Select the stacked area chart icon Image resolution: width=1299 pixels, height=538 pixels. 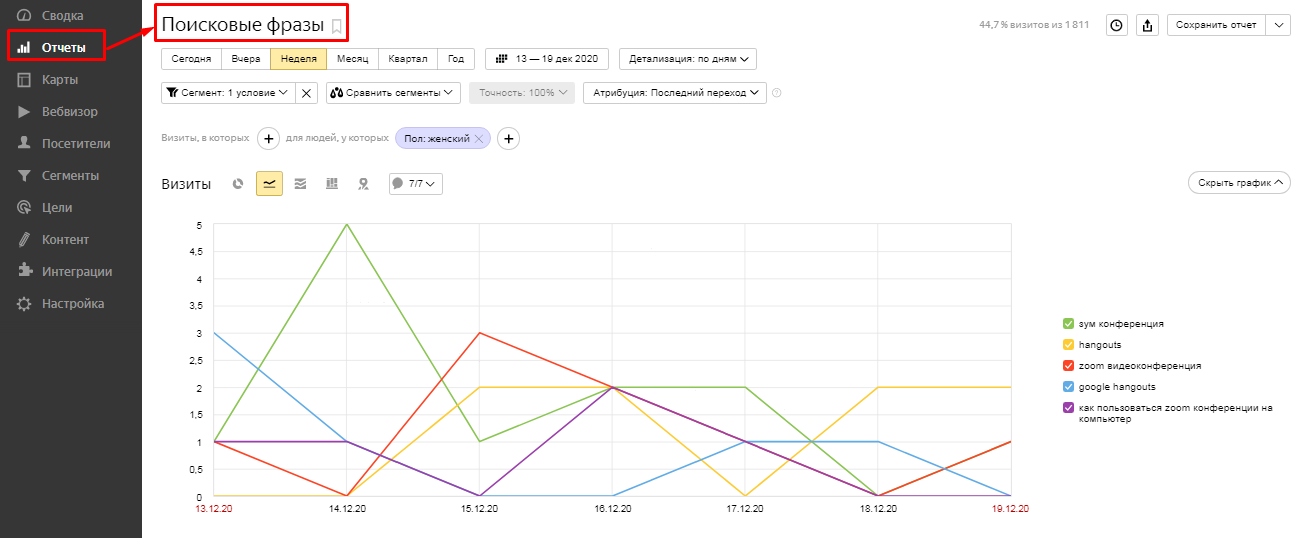pos(300,184)
